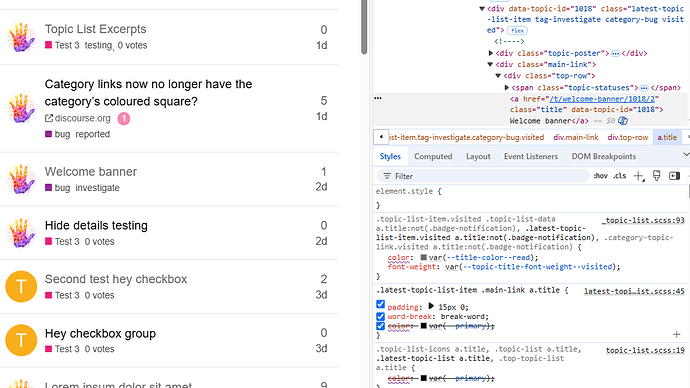Click the element.style rule selector
The width and height of the screenshot is (690, 388).
point(404,191)
